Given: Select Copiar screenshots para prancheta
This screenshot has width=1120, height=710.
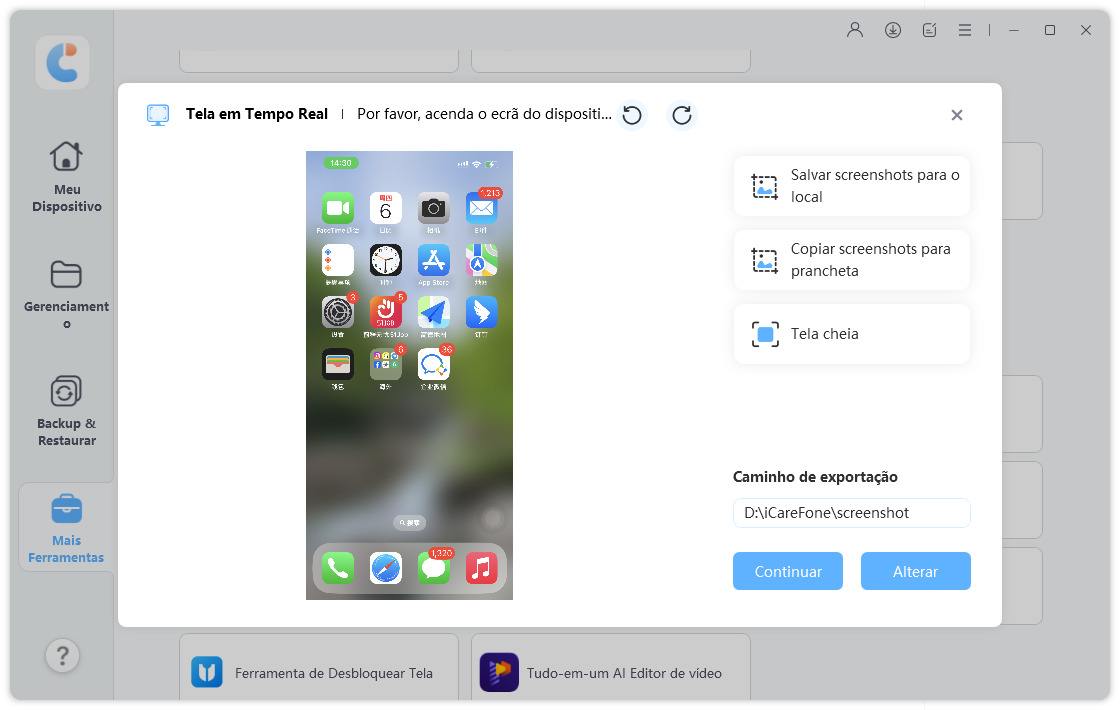Looking at the screenshot, I should click(852, 260).
